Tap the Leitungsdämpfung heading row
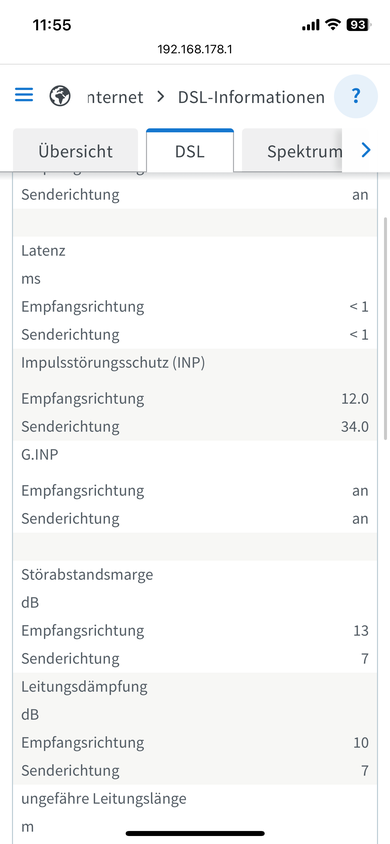The width and height of the screenshot is (390, 844). pyautogui.click(x=195, y=686)
